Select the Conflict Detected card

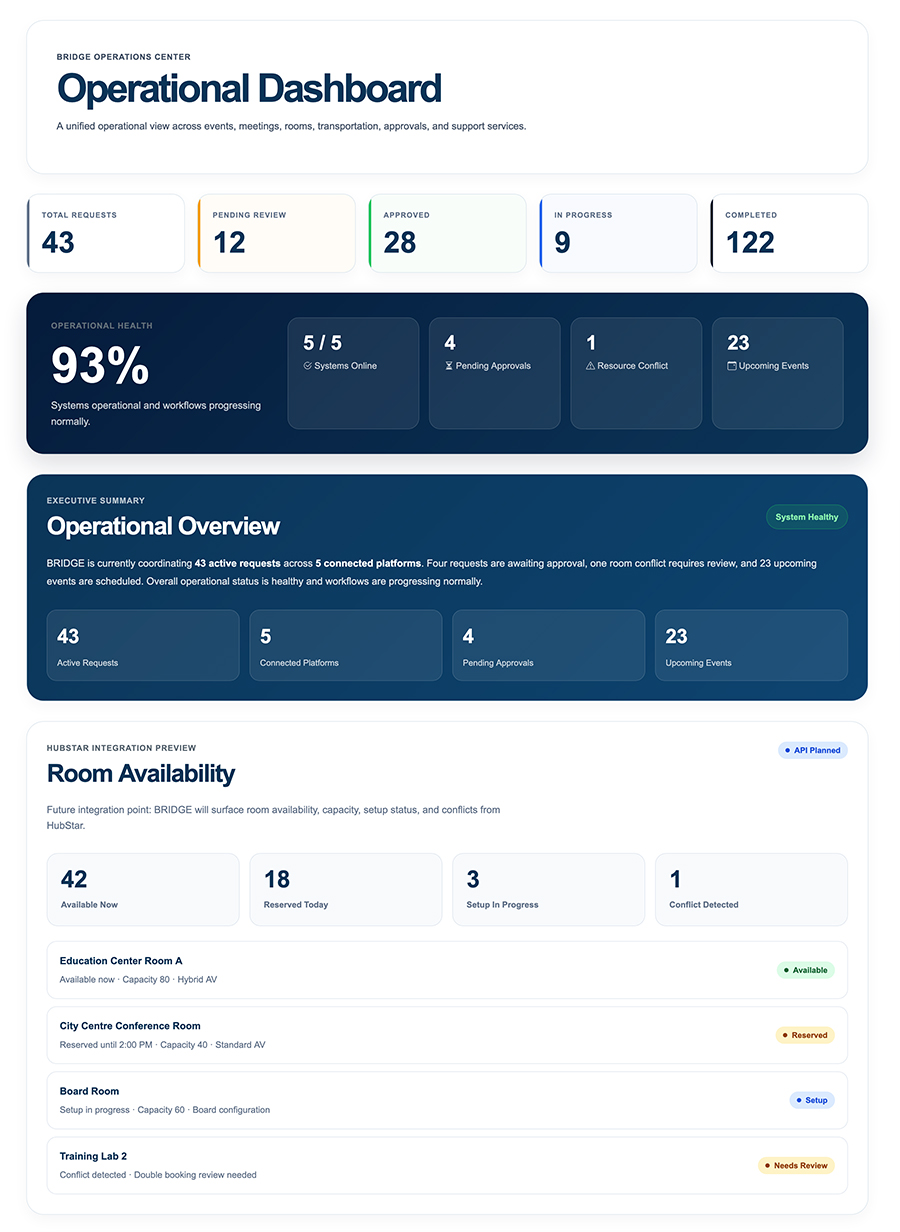click(751, 889)
